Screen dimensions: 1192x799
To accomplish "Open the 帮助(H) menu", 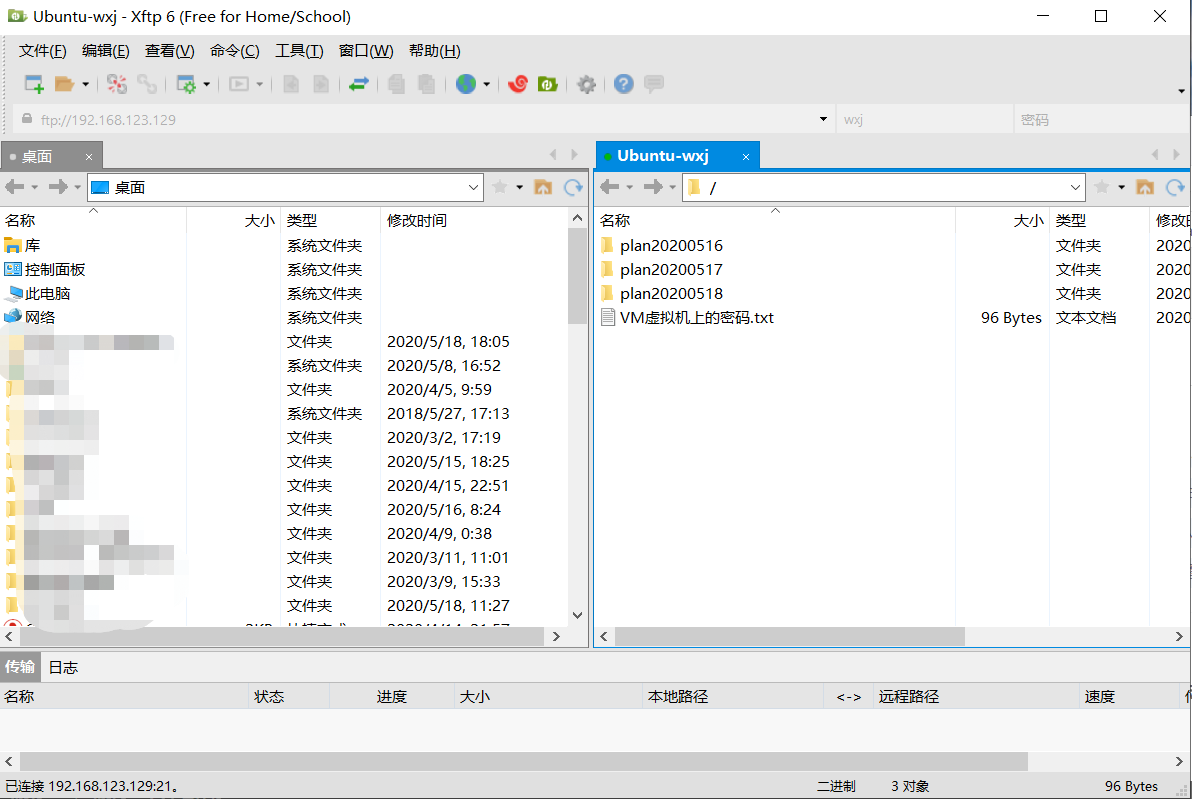I will tap(435, 51).
